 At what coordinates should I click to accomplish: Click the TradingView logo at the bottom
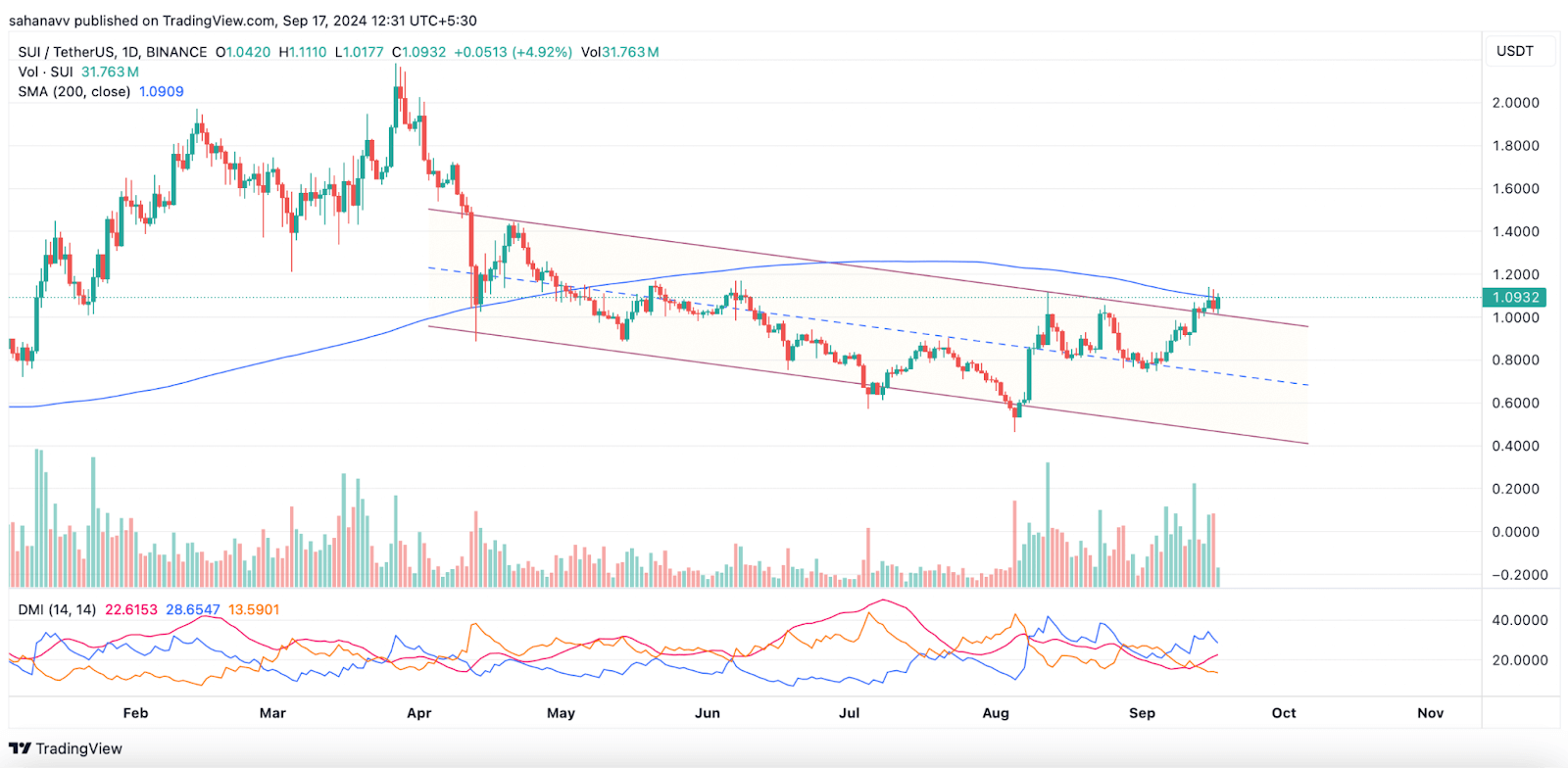click(66, 748)
